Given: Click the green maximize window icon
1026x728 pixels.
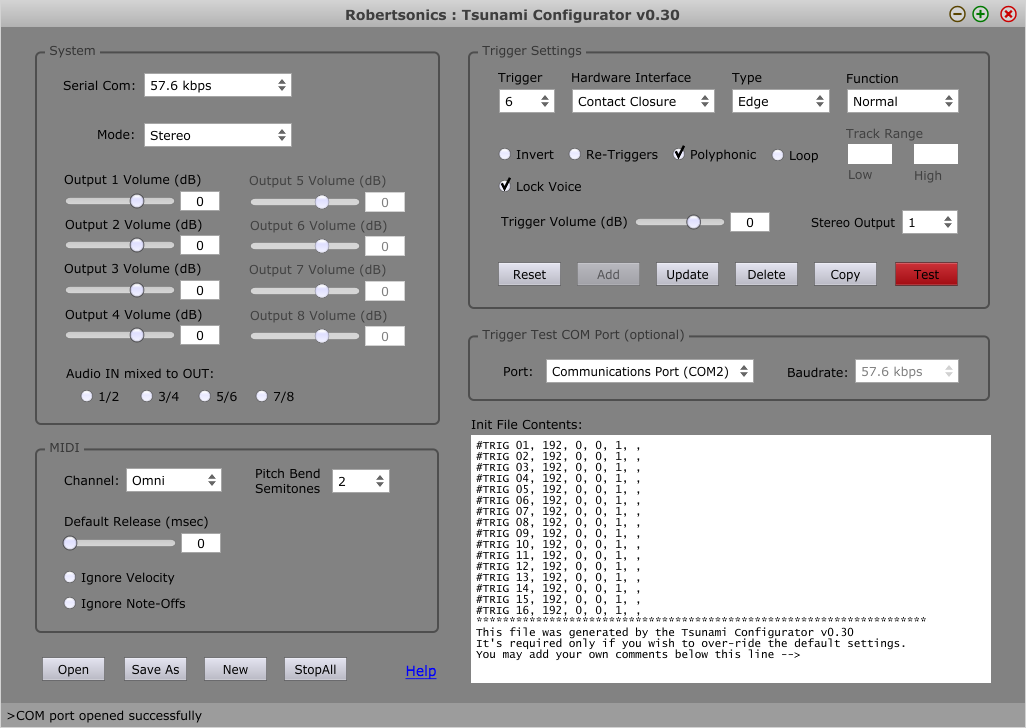Looking at the screenshot, I should 980,14.
